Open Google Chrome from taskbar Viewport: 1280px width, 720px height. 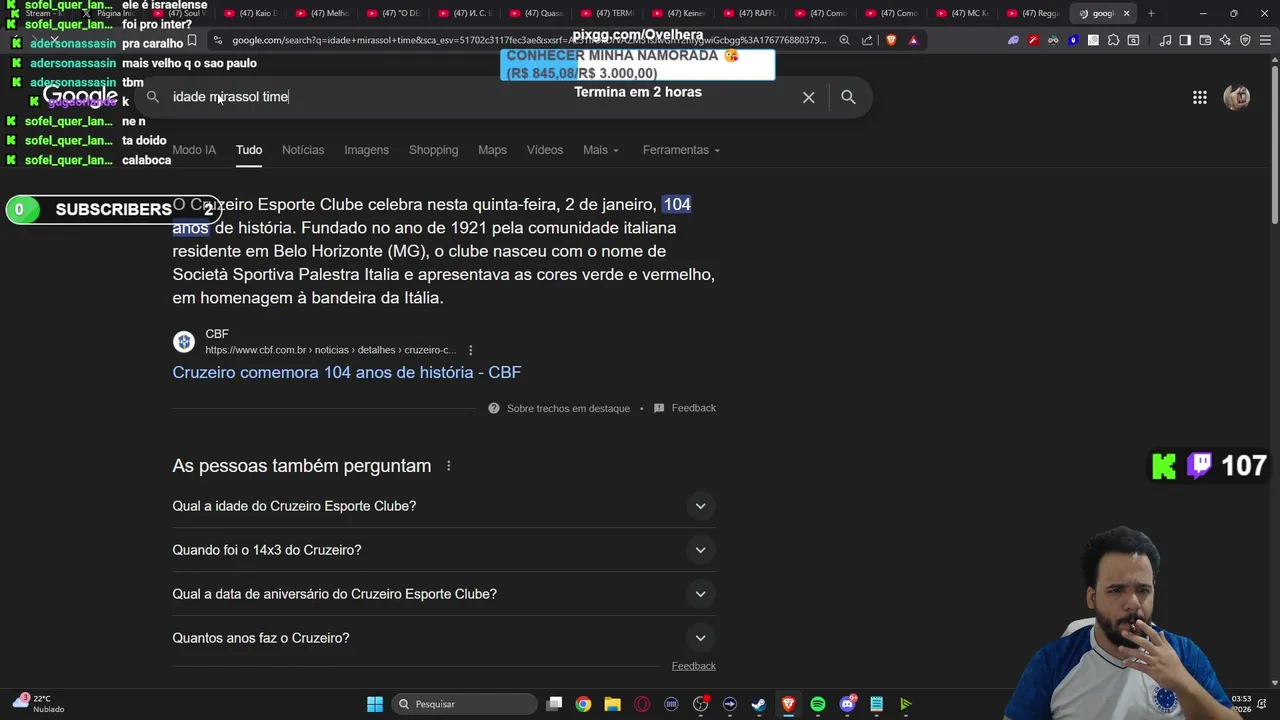click(x=583, y=704)
